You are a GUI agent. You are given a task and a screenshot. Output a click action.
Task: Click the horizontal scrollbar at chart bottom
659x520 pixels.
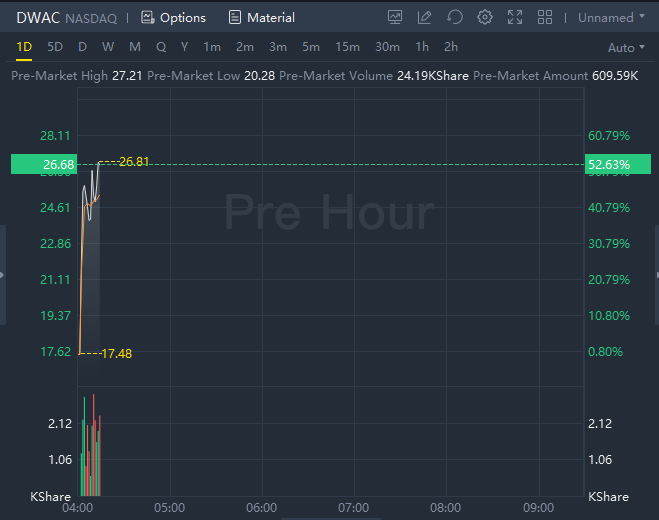click(331, 519)
